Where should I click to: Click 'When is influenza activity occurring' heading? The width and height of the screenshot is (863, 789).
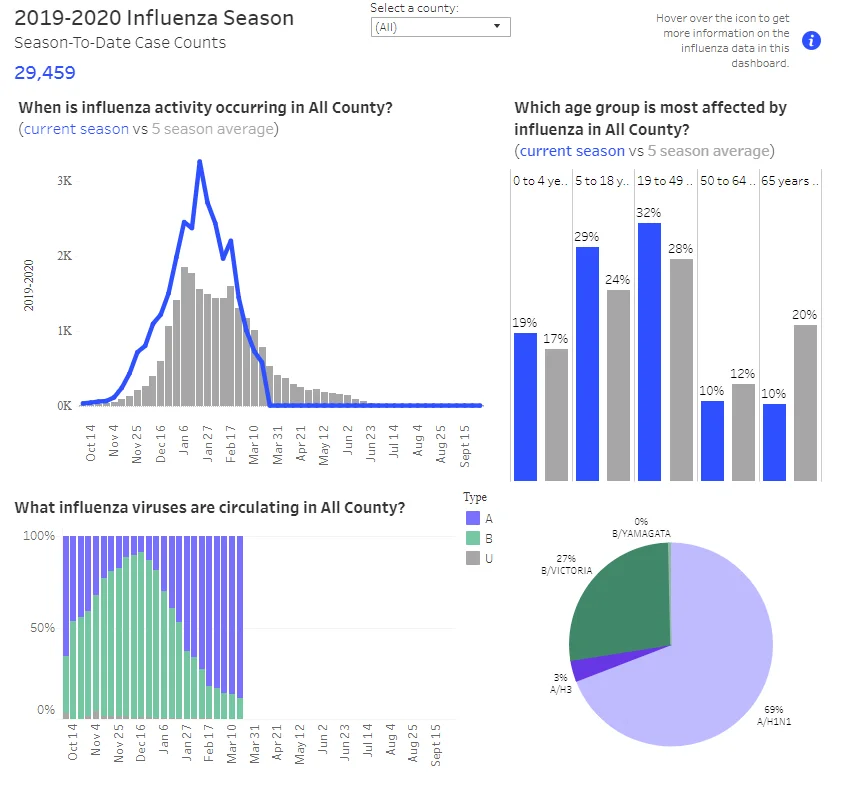(206, 107)
